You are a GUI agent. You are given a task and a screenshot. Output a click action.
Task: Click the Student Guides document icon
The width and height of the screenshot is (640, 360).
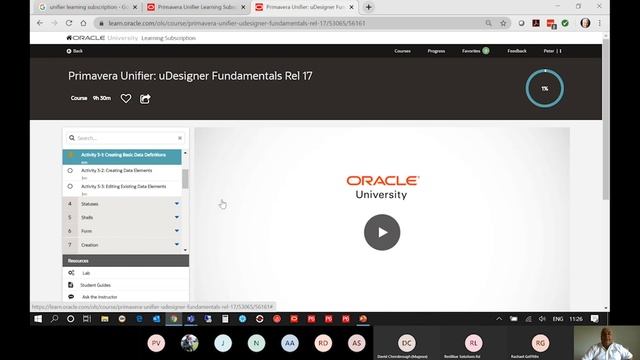click(x=71, y=285)
